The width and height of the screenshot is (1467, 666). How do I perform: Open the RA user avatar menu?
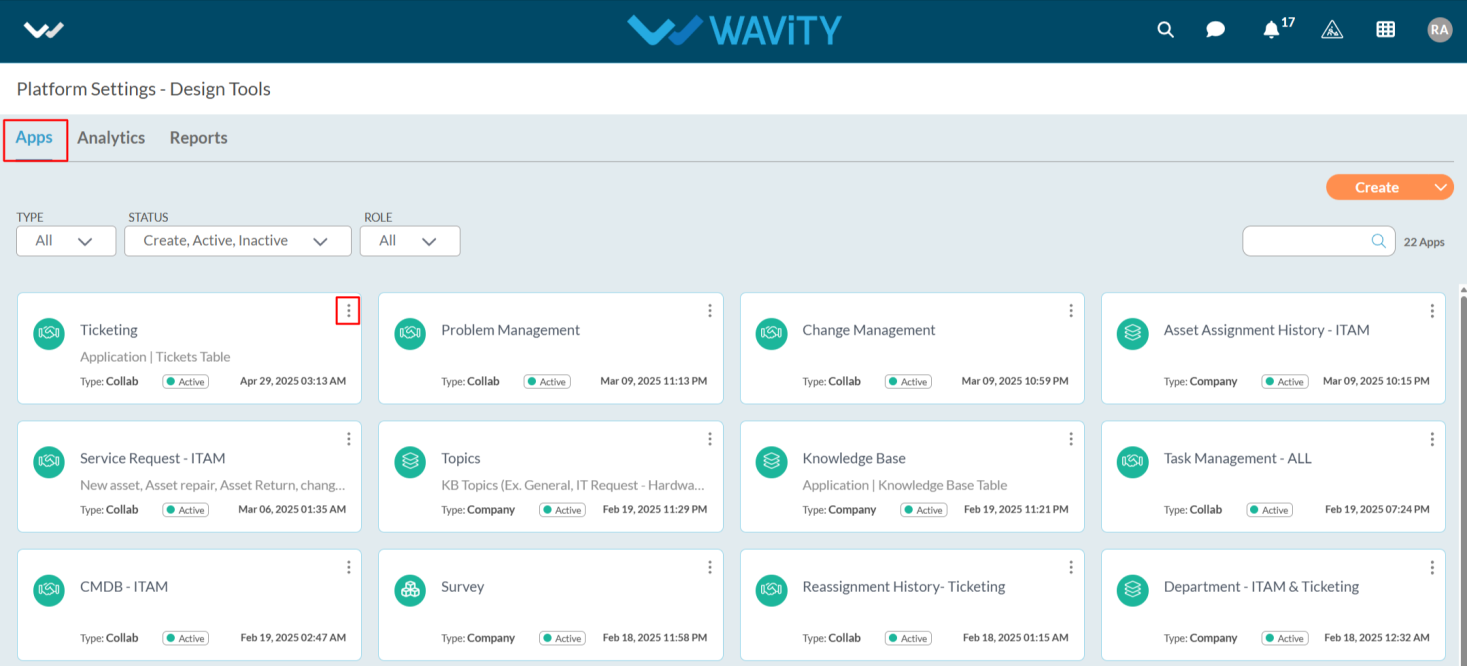pos(1439,30)
